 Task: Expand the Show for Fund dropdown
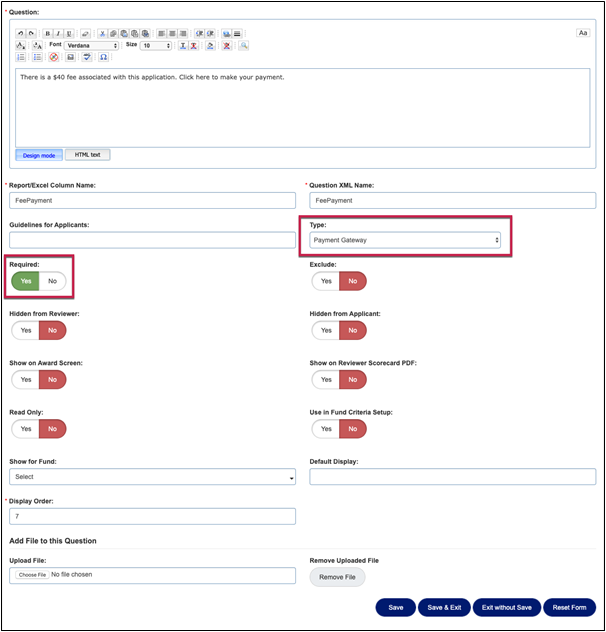pos(153,477)
